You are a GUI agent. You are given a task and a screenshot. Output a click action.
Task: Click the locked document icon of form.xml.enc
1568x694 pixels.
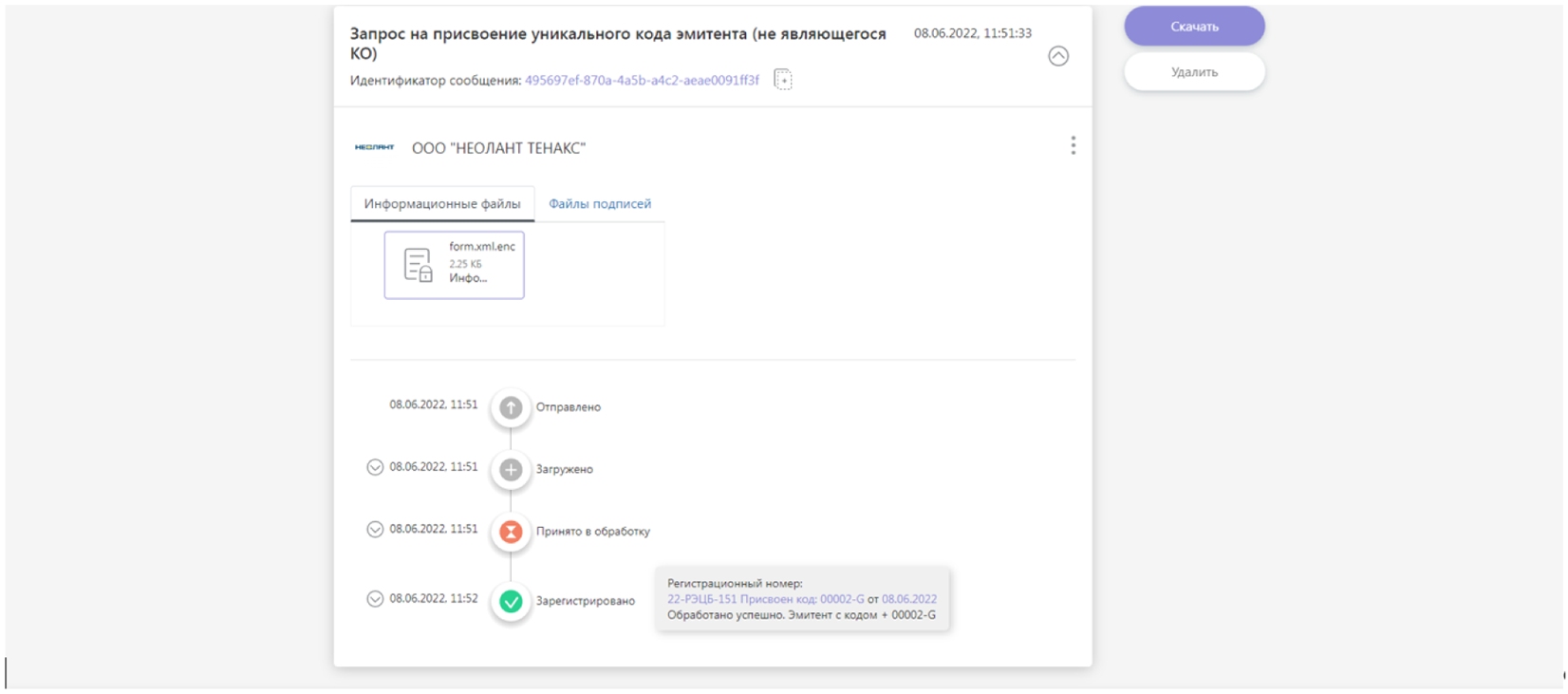[418, 265]
